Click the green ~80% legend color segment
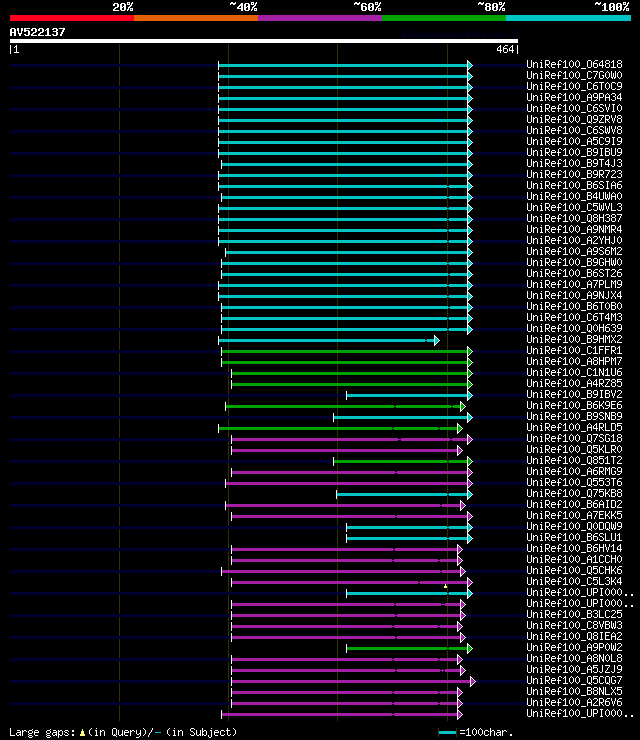Viewport: 640px width, 740px height. pos(444,18)
